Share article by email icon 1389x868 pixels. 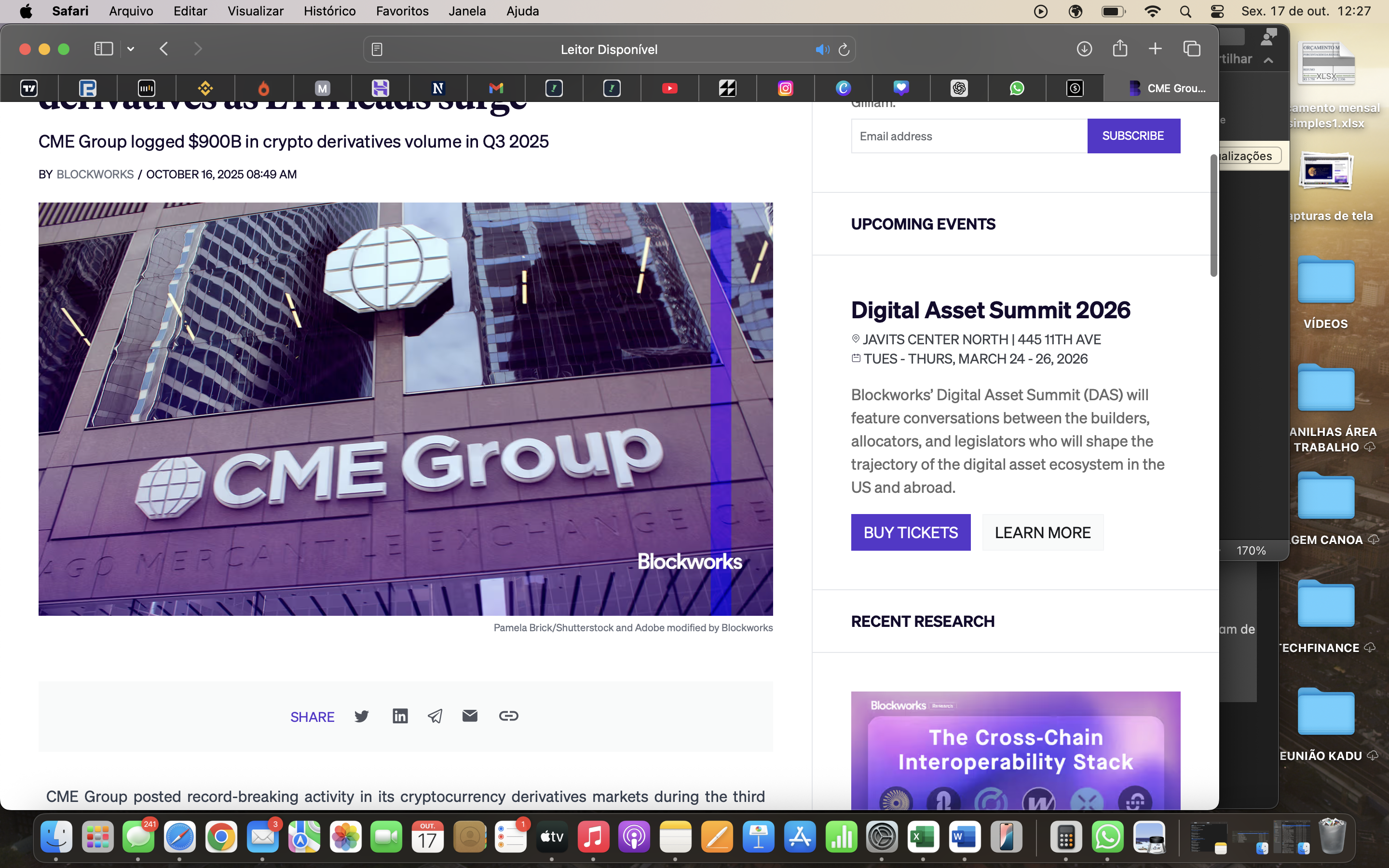pos(469,715)
